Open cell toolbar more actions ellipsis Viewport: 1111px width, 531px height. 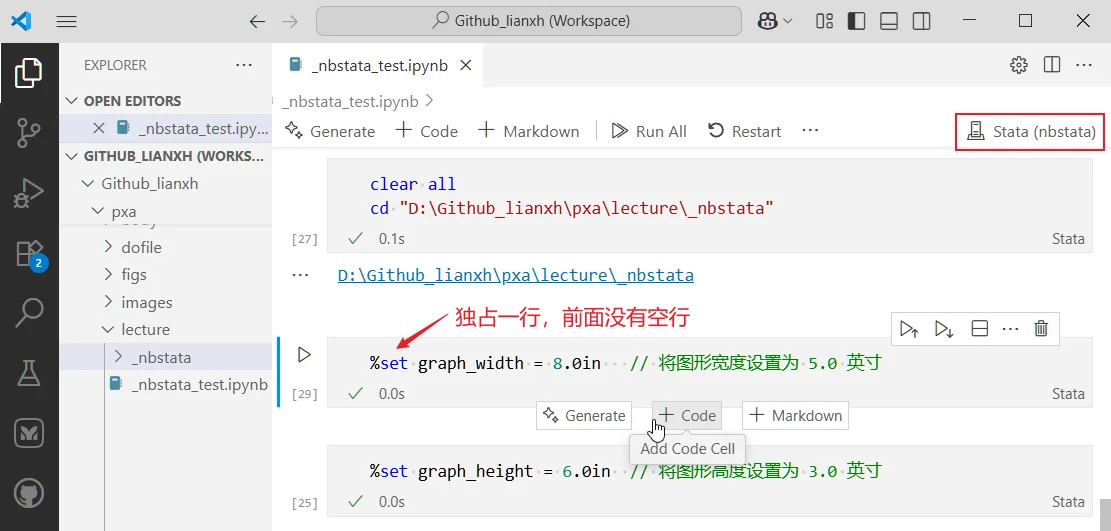click(x=1010, y=329)
